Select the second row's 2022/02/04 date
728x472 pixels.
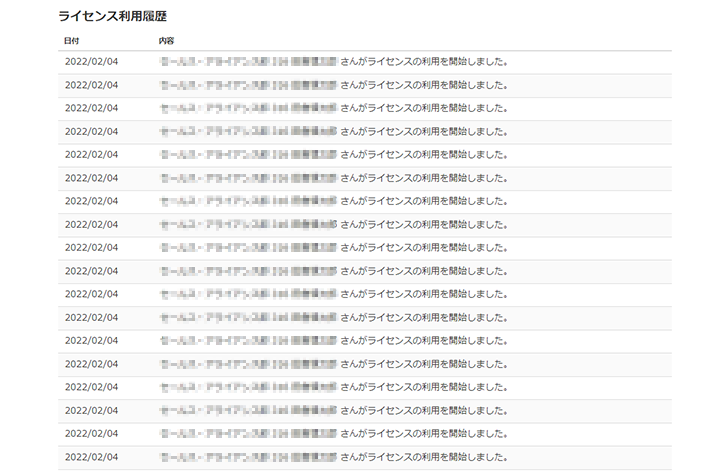(x=91, y=85)
